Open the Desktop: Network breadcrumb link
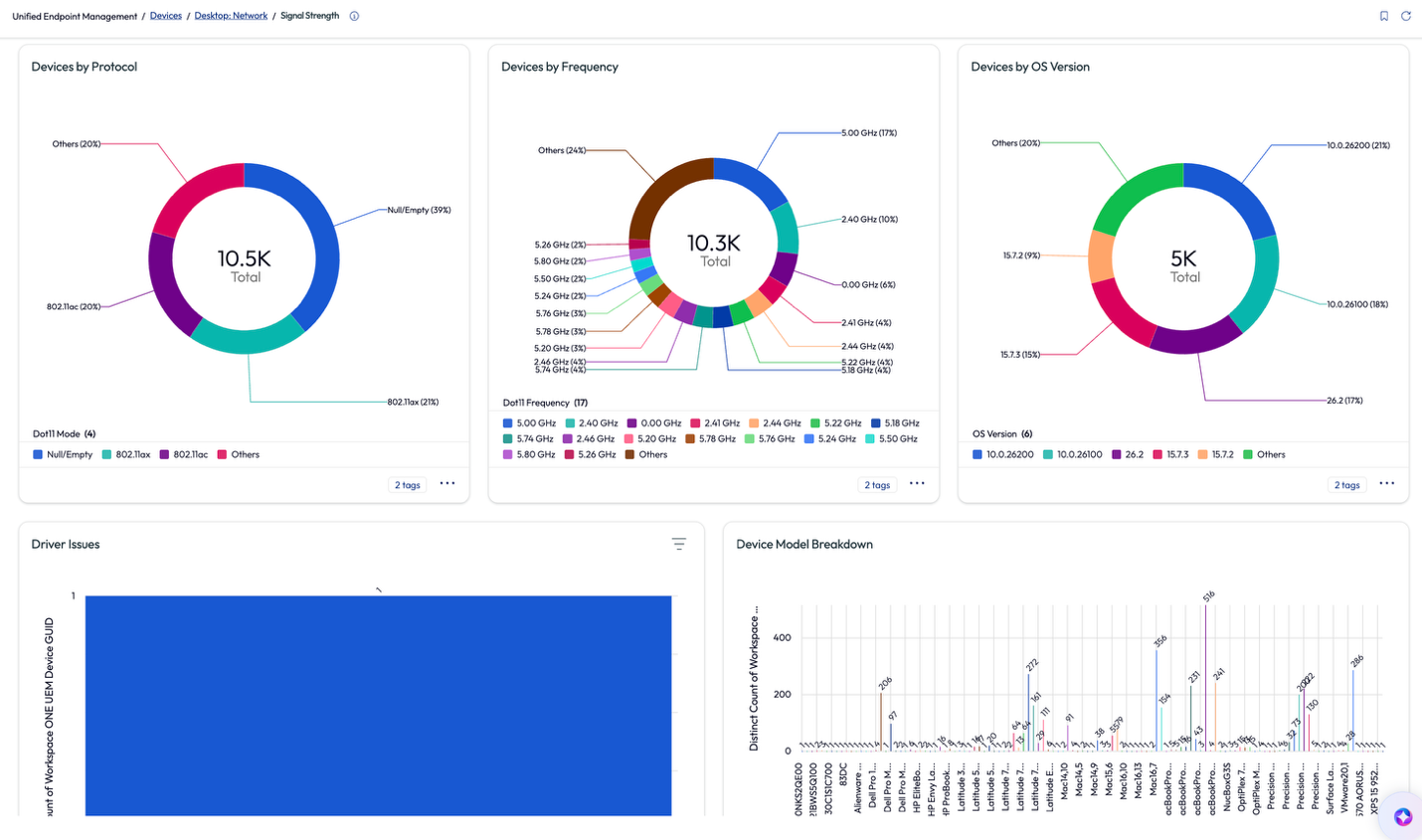The width and height of the screenshot is (1422, 840). tap(231, 16)
